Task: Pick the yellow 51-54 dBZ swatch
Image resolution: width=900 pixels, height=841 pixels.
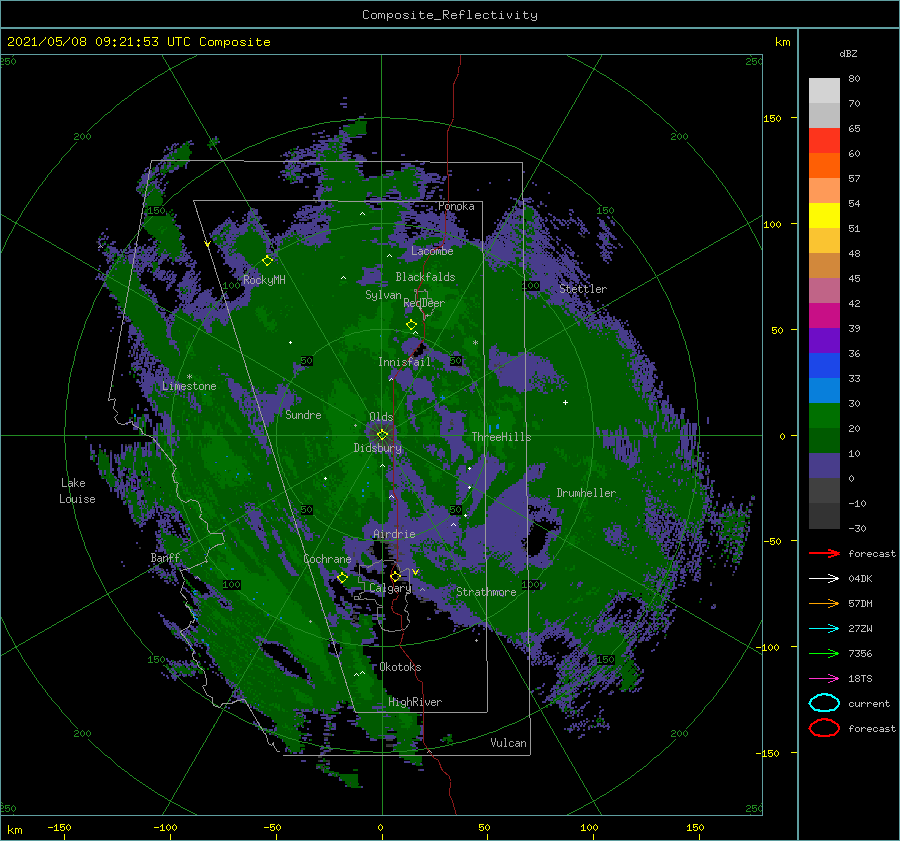Action: pos(824,215)
